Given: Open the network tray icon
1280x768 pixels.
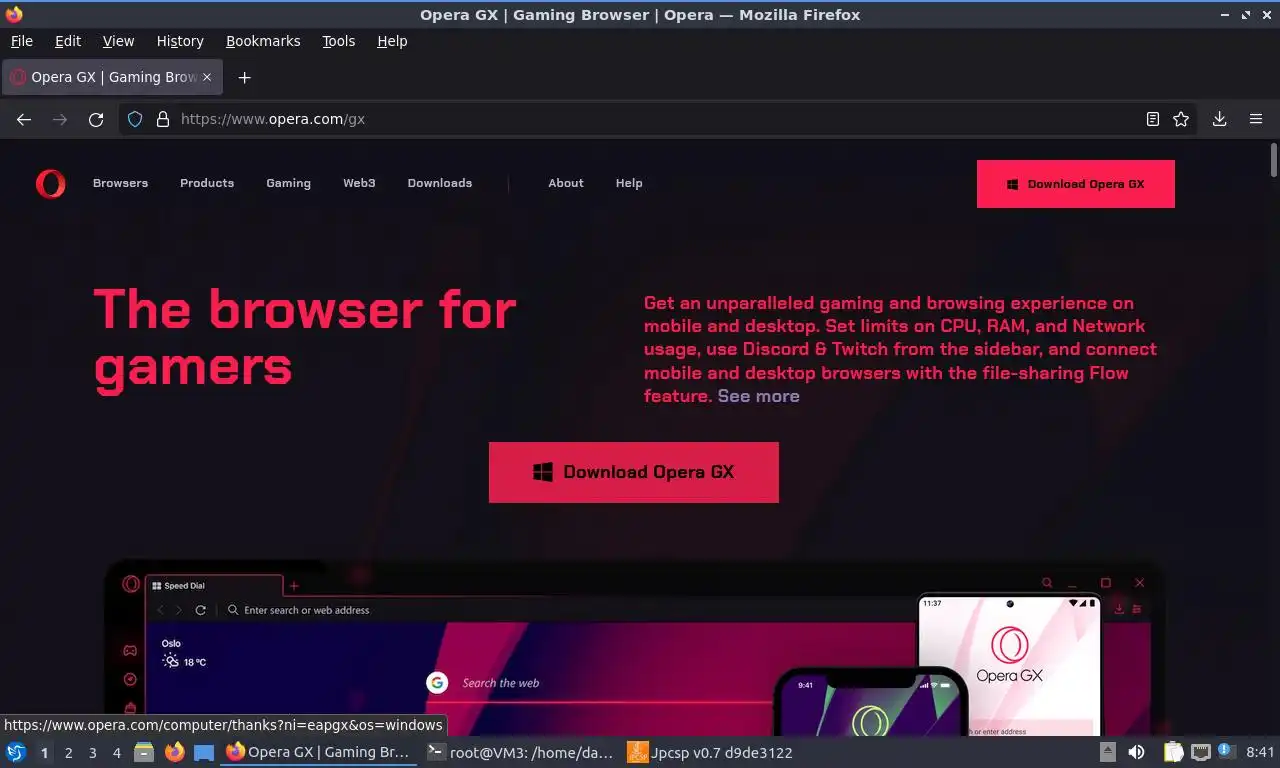Looking at the screenshot, I should (x=1200, y=752).
